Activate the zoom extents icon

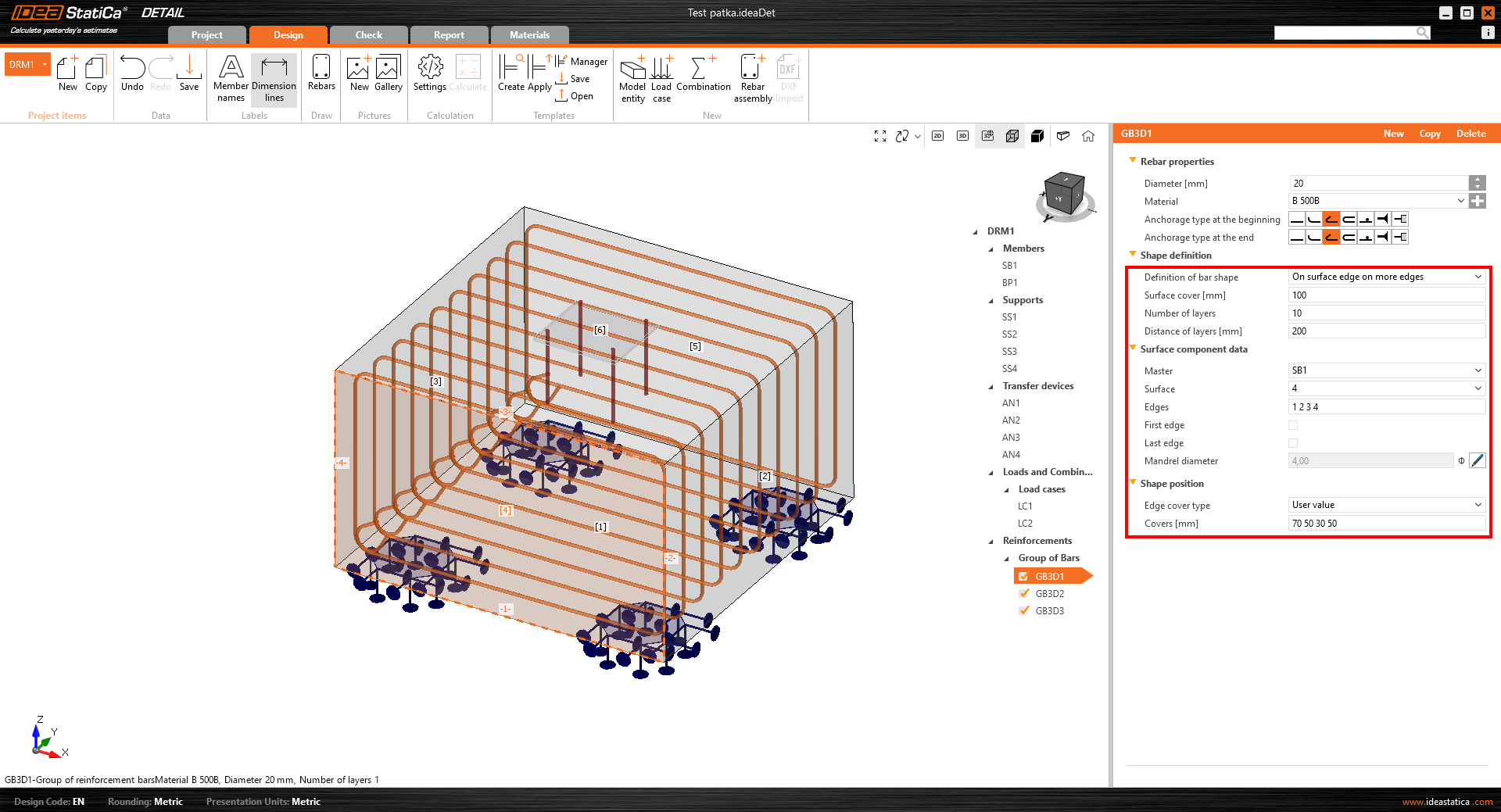(x=880, y=135)
